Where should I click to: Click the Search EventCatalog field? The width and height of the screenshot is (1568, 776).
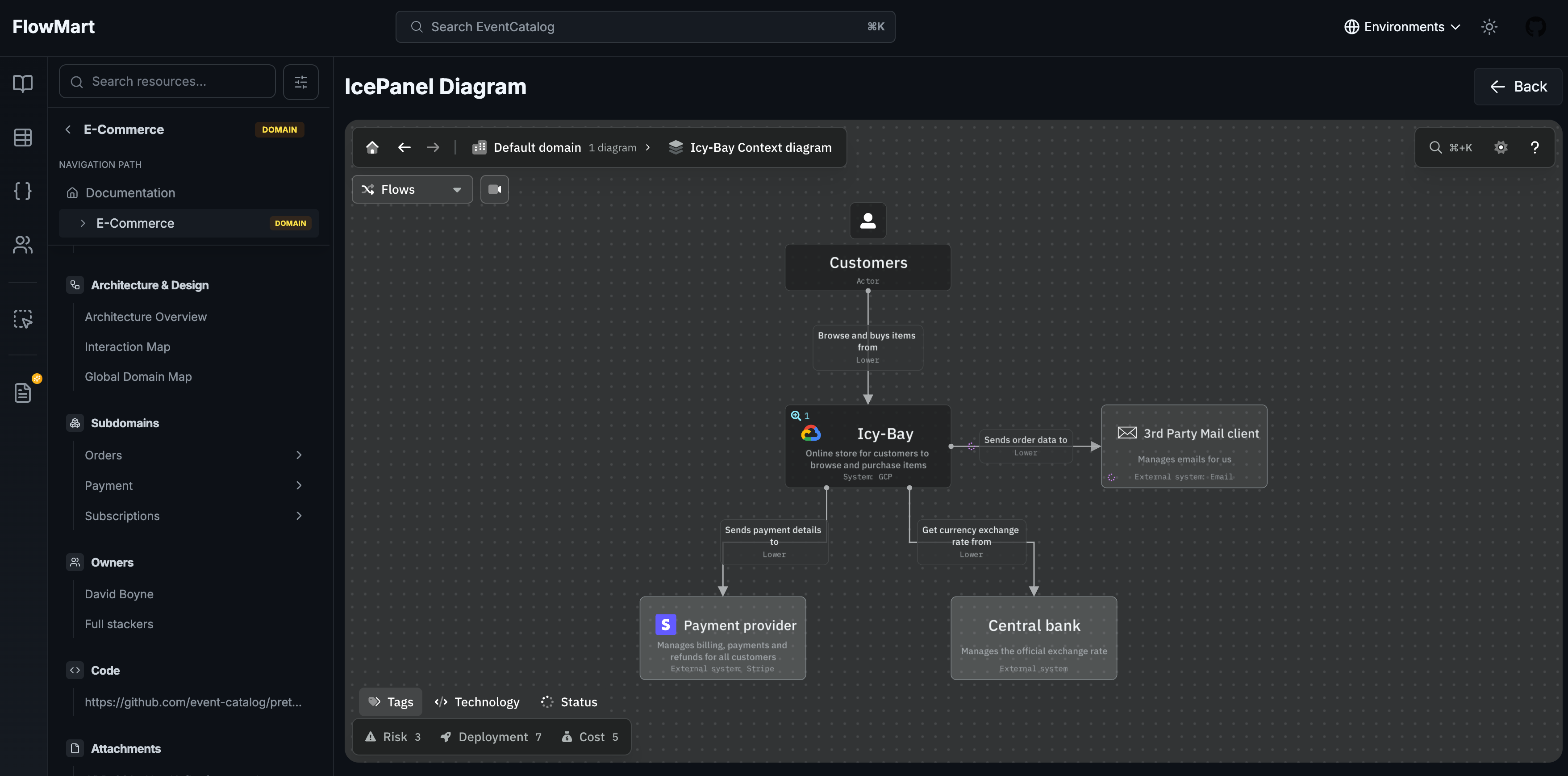click(645, 27)
